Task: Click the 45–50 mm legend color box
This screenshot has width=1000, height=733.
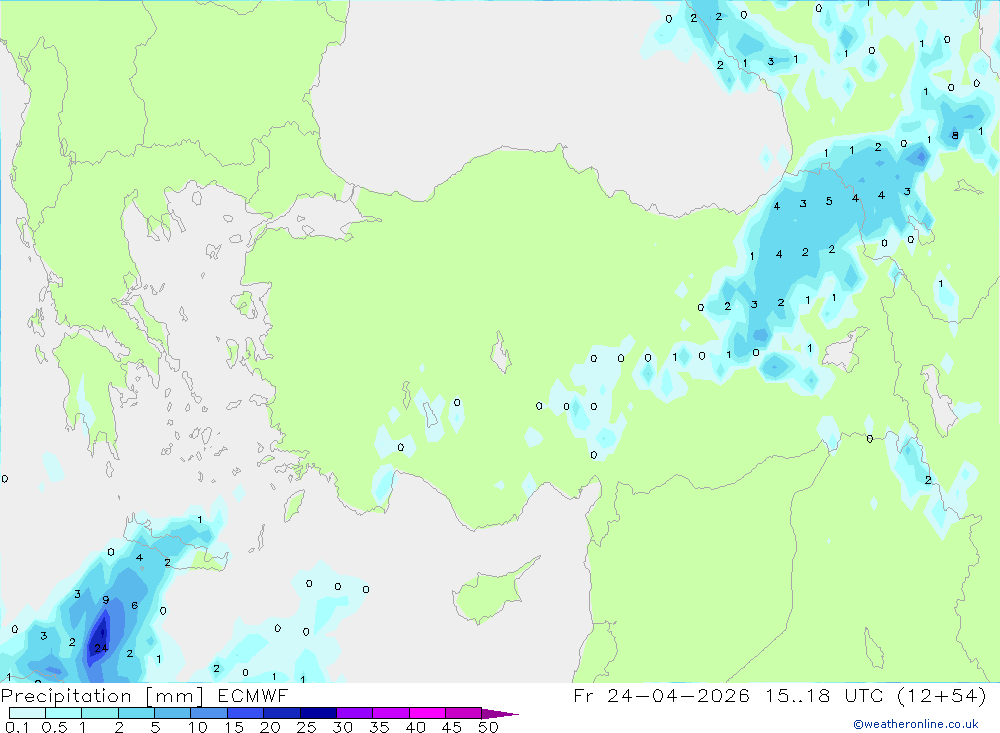Action: (x=464, y=713)
